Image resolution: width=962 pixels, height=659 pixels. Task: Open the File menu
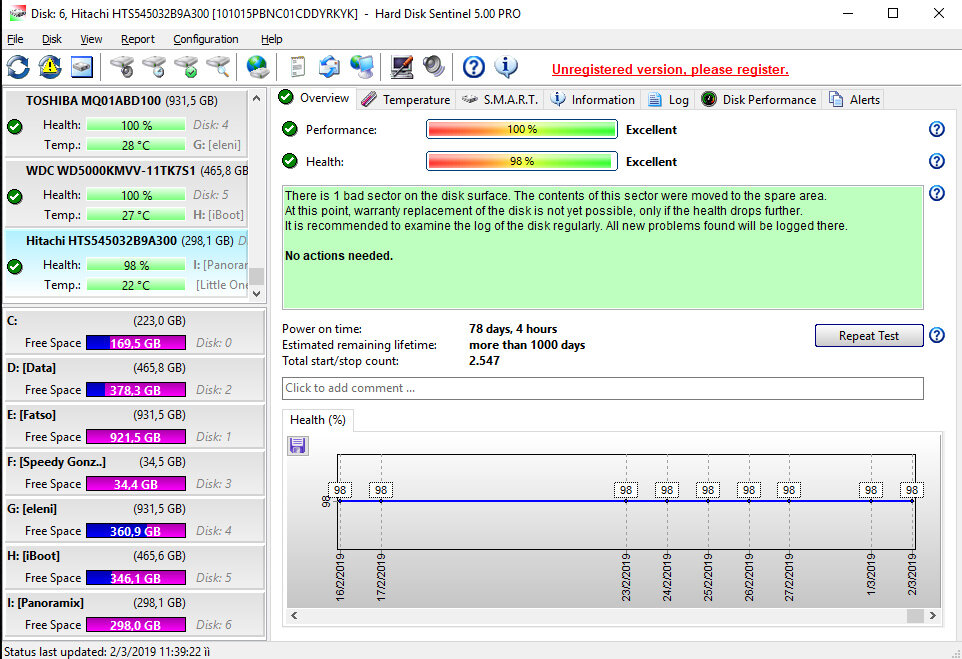point(15,39)
